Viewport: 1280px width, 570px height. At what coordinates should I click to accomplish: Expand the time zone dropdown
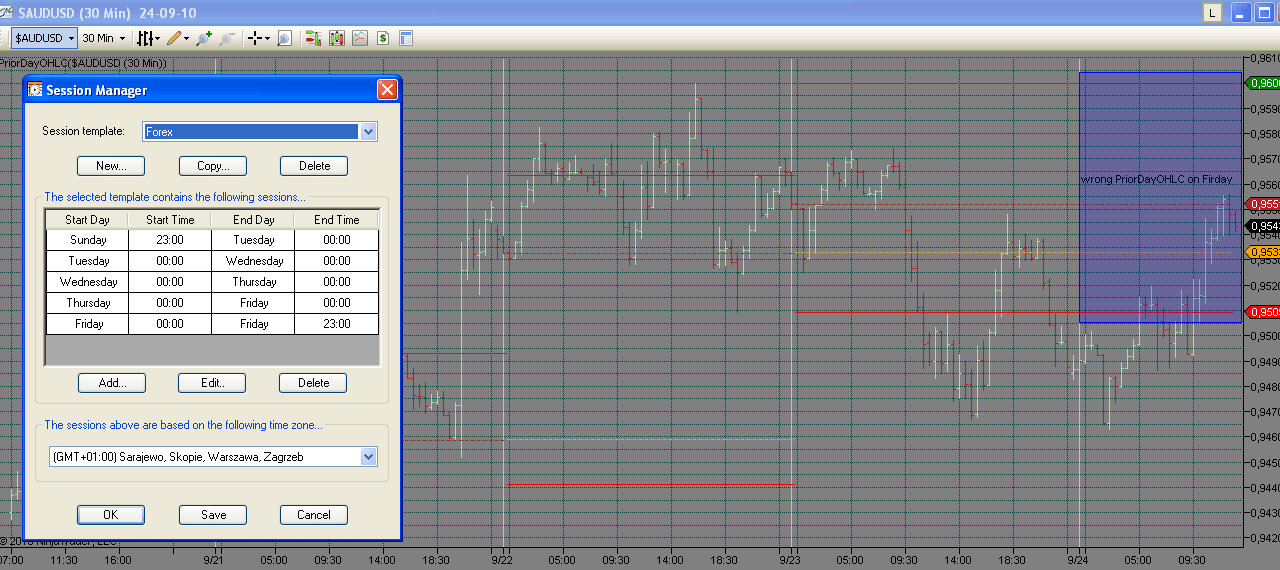368,456
